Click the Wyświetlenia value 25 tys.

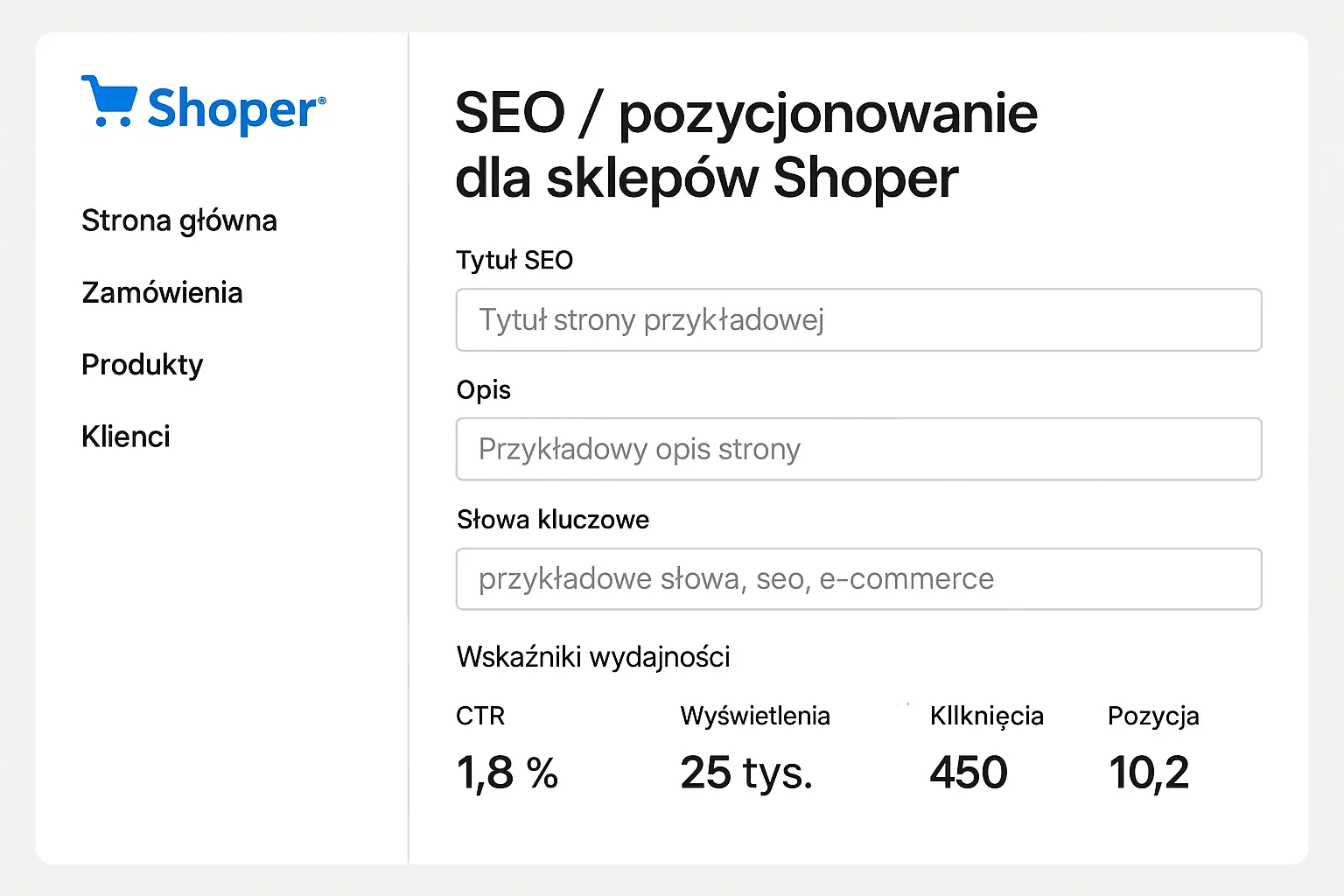coord(746,772)
